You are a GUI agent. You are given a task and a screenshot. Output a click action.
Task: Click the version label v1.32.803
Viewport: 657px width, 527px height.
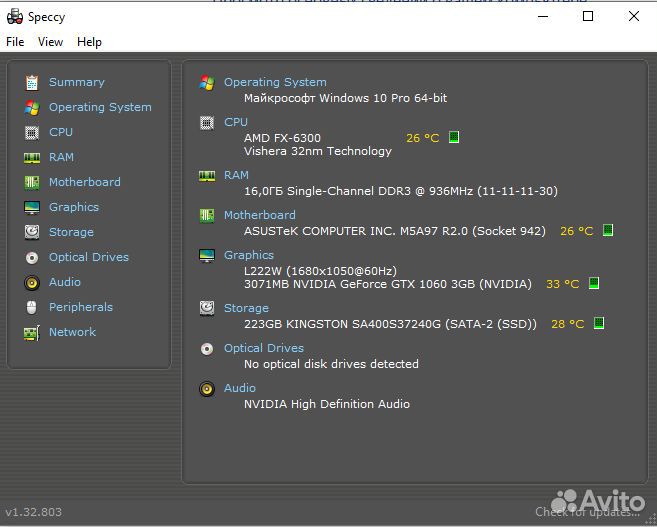(x=34, y=512)
